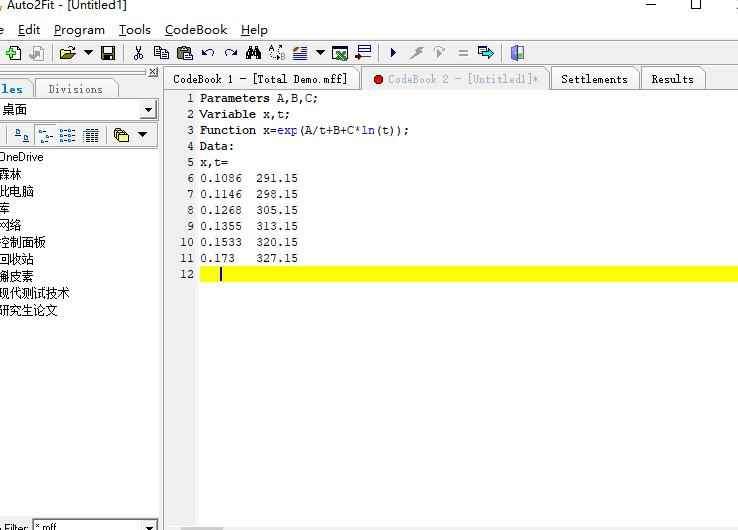Switch to the Settlements tab
Screen dimensions: 738x530
(594, 79)
